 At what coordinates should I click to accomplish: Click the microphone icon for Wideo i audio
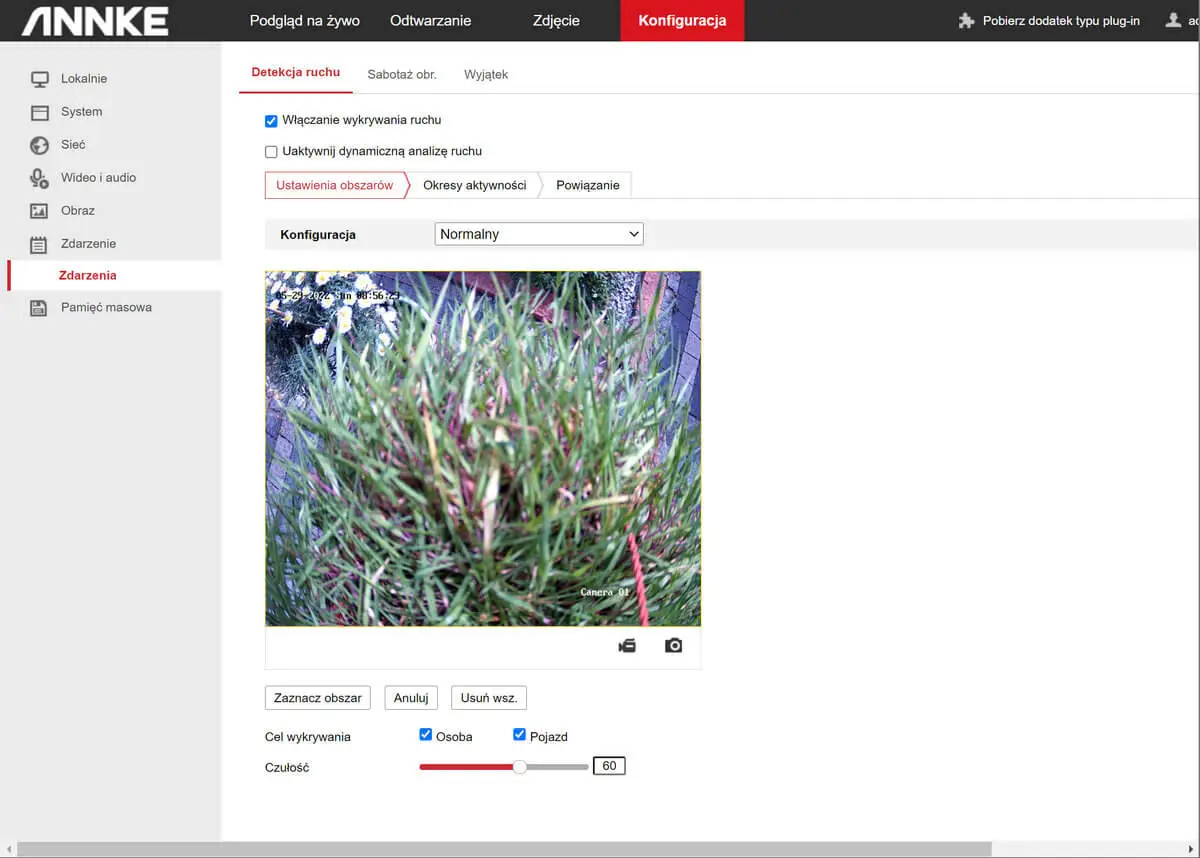click(40, 178)
